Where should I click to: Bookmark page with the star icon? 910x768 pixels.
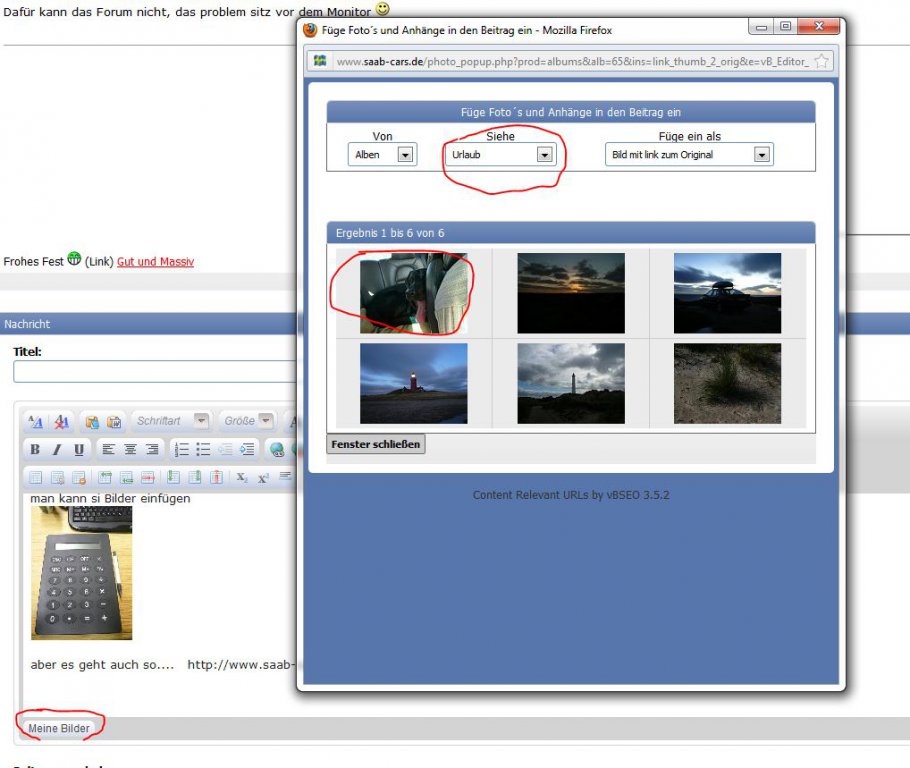pyautogui.click(x=821, y=61)
